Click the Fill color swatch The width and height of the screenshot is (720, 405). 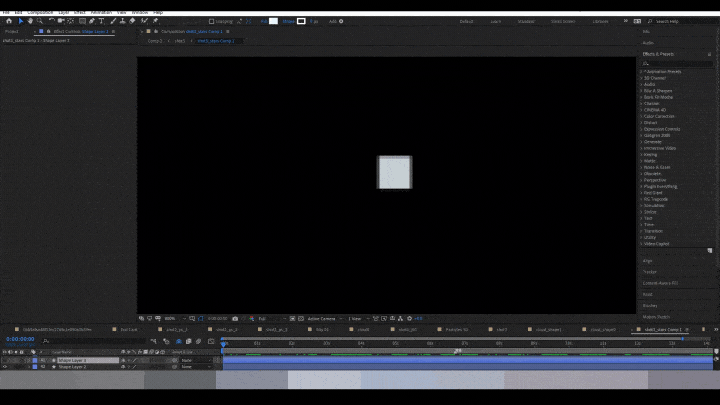pyautogui.click(x=273, y=21)
